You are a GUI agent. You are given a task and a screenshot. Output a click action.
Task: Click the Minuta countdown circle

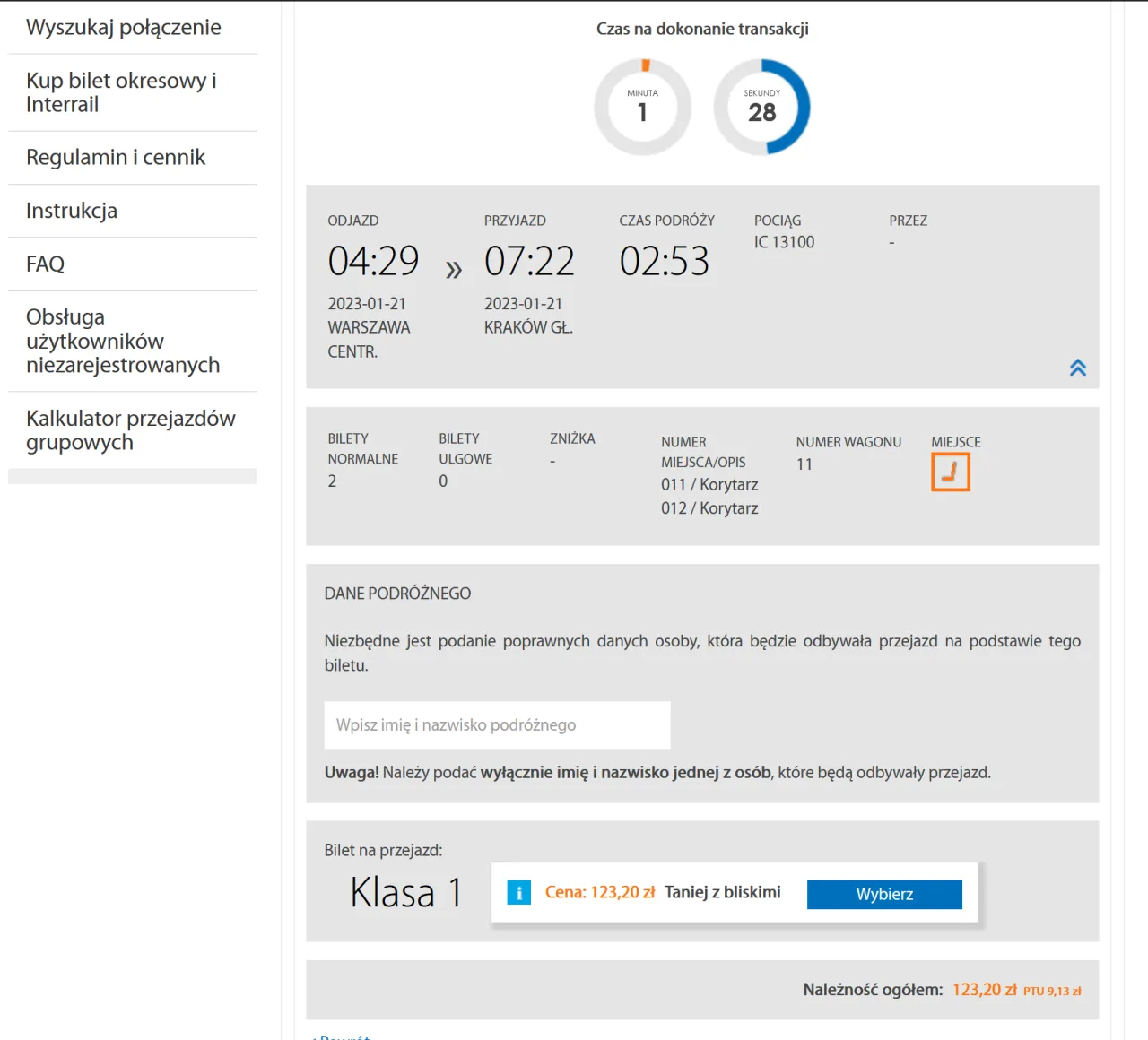(x=642, y=108)
